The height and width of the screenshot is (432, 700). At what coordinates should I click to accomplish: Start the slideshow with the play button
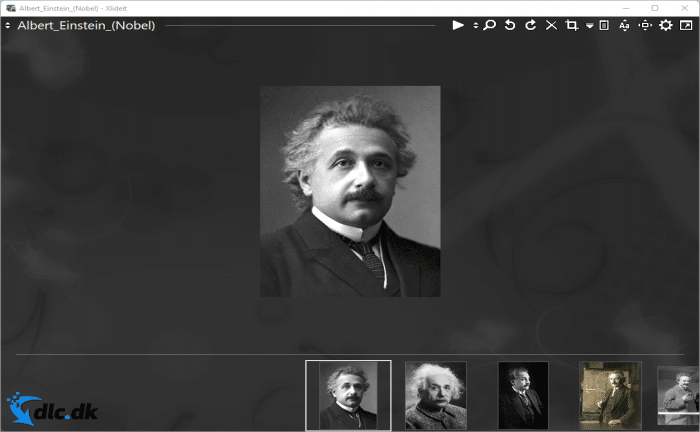(x=458, y=25)
